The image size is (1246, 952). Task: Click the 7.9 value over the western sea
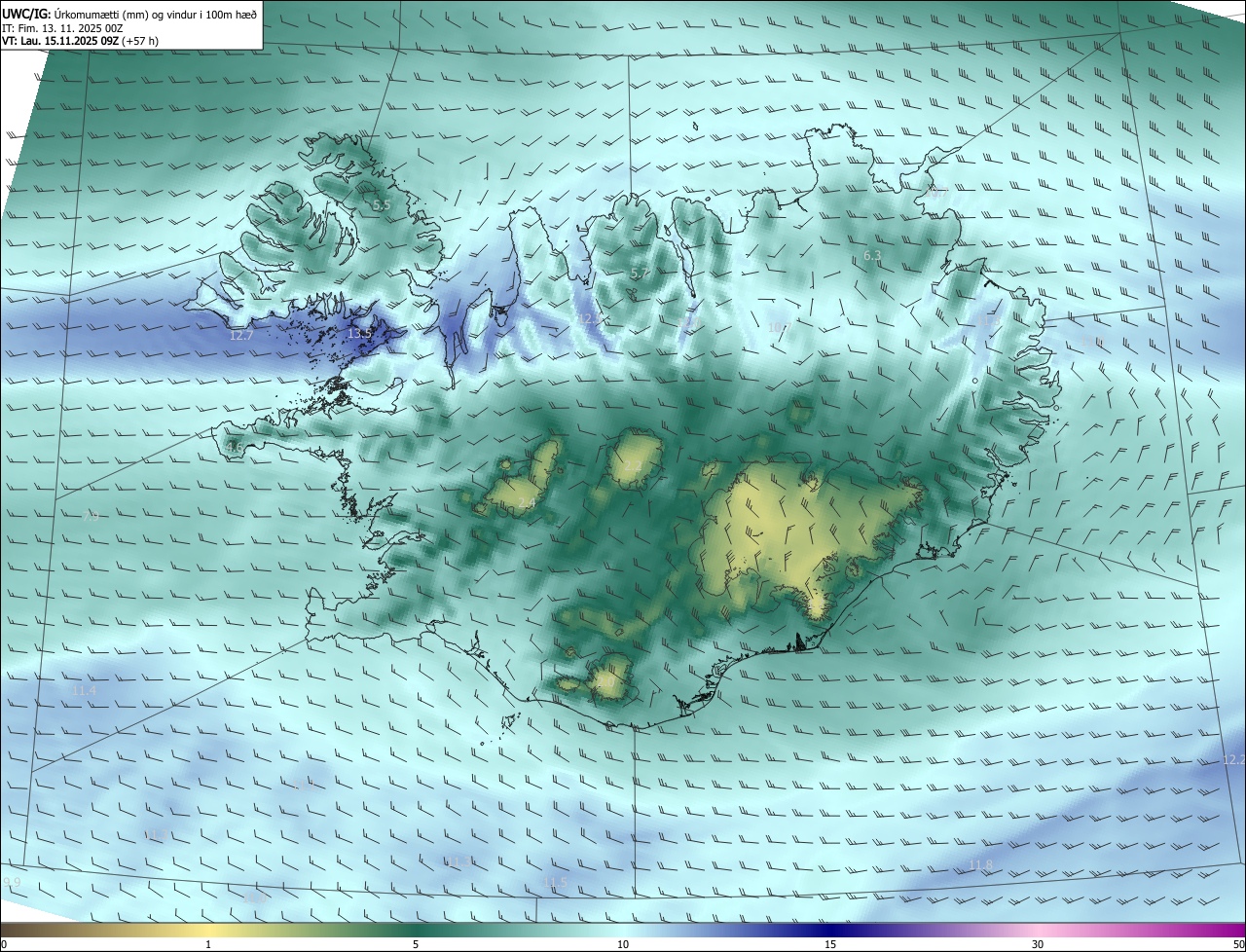pos(91,516)
